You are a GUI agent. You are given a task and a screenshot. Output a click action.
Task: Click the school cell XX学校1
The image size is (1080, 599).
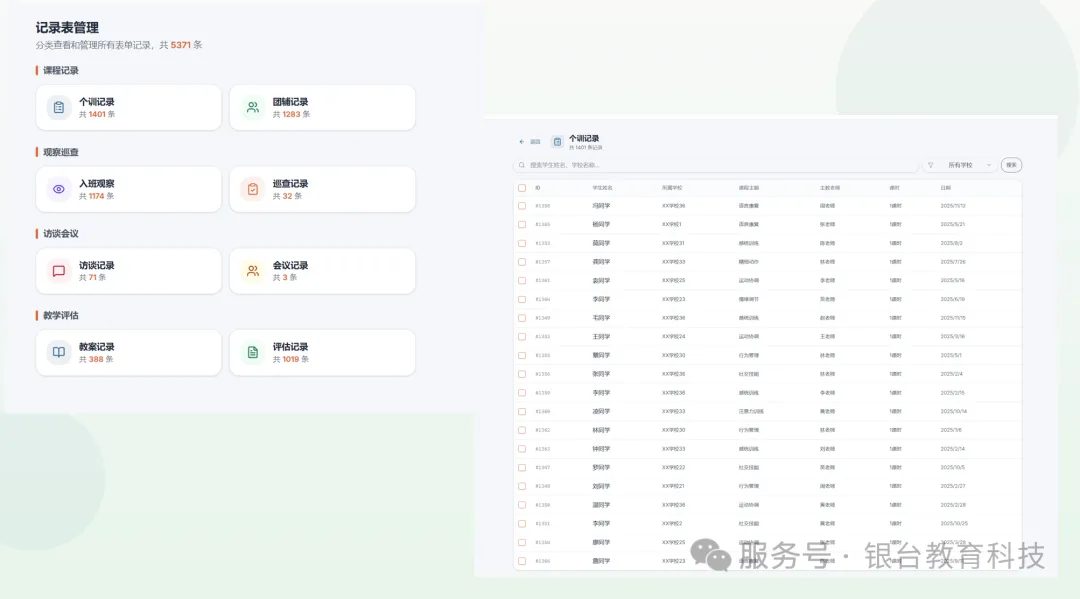pyautogui.click(x=672, y=224)
